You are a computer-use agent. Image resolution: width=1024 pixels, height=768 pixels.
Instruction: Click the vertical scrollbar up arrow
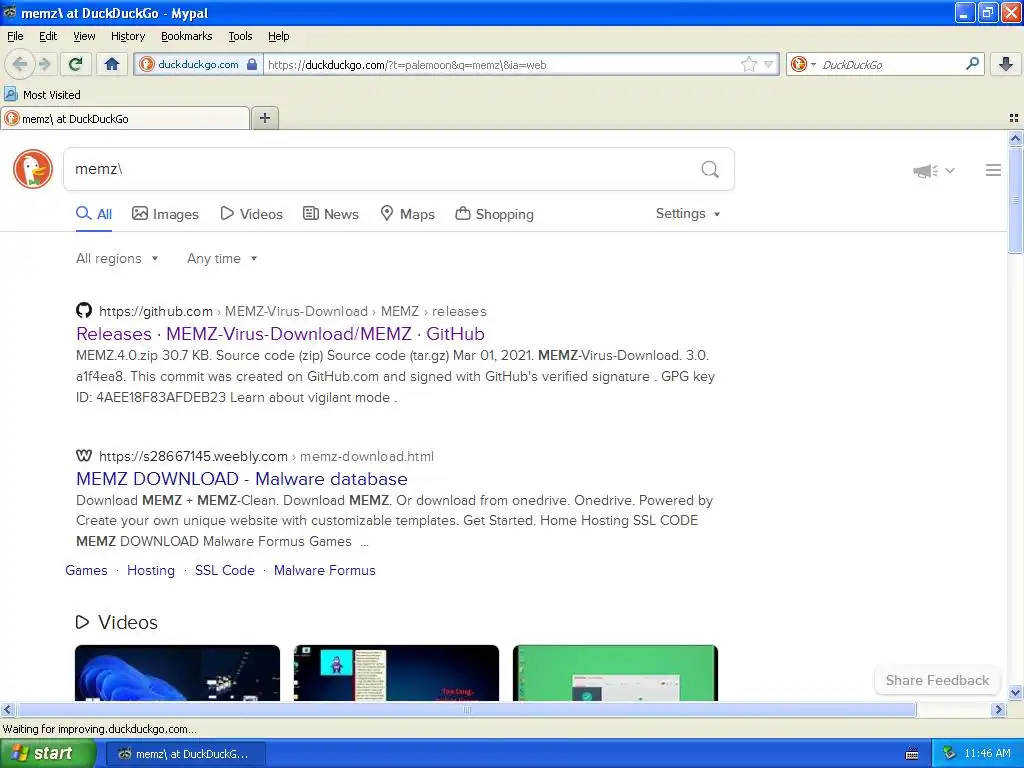tap(1016, 138)
